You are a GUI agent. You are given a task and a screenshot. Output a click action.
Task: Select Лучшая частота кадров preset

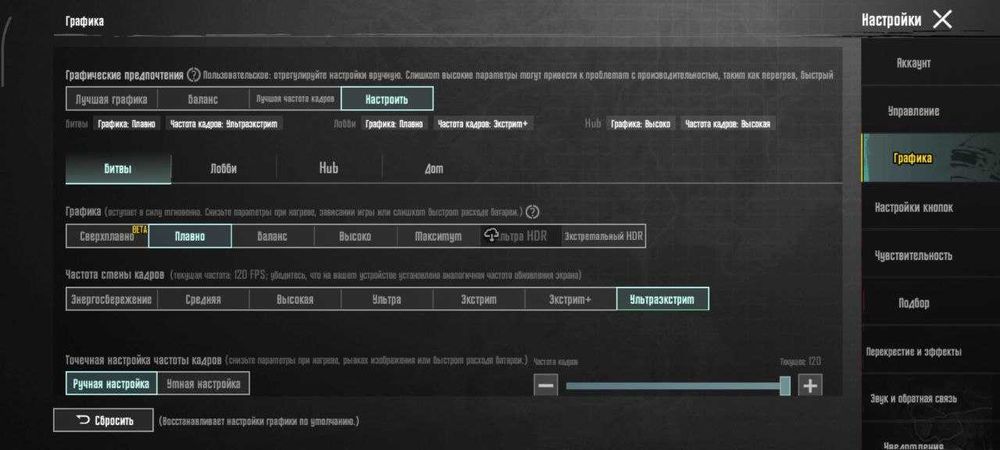(295, 99)
